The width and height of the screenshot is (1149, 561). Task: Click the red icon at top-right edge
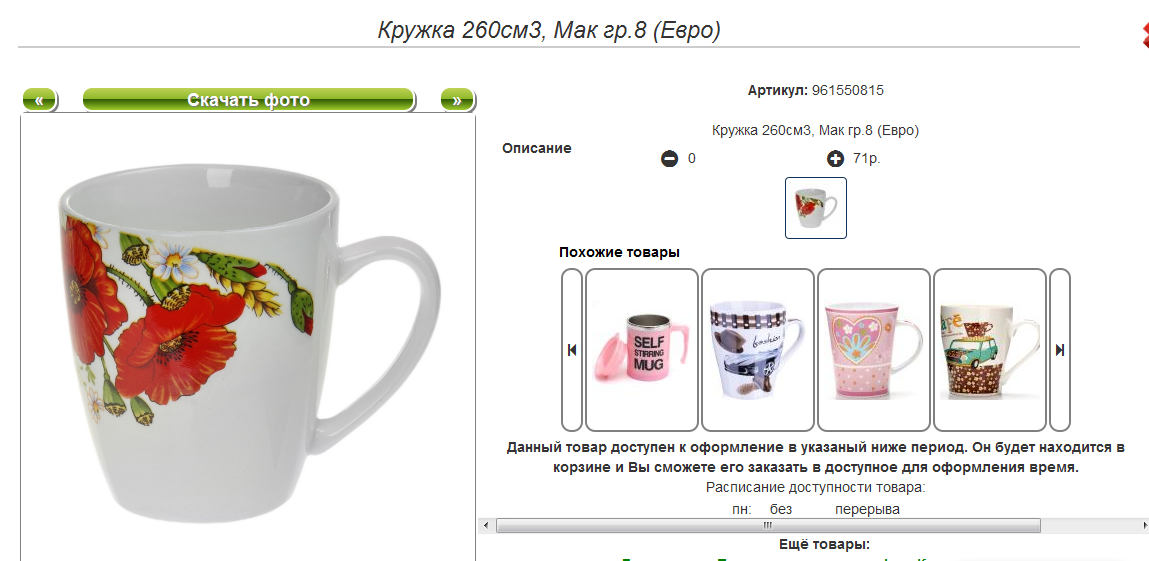coord(1144,35)
